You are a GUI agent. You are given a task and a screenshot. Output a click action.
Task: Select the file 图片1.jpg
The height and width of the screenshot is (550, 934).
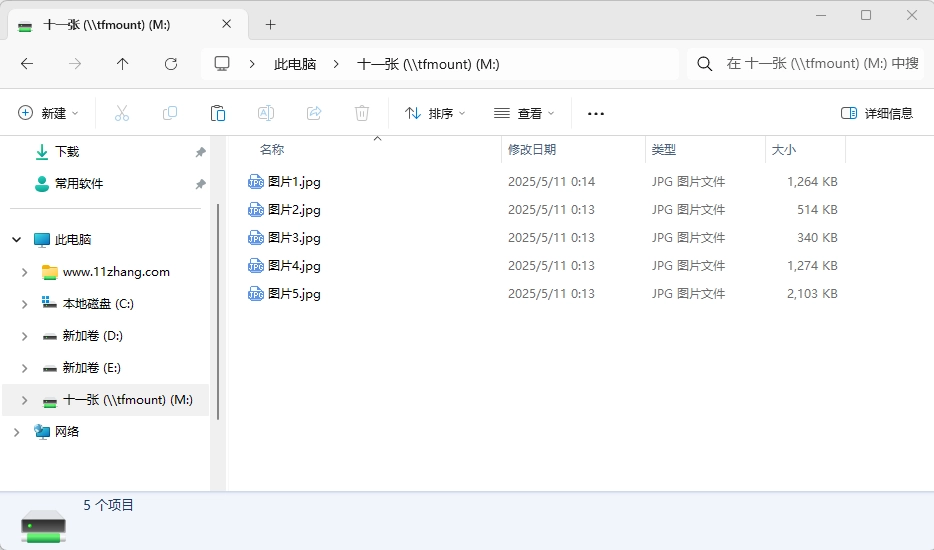294,182
